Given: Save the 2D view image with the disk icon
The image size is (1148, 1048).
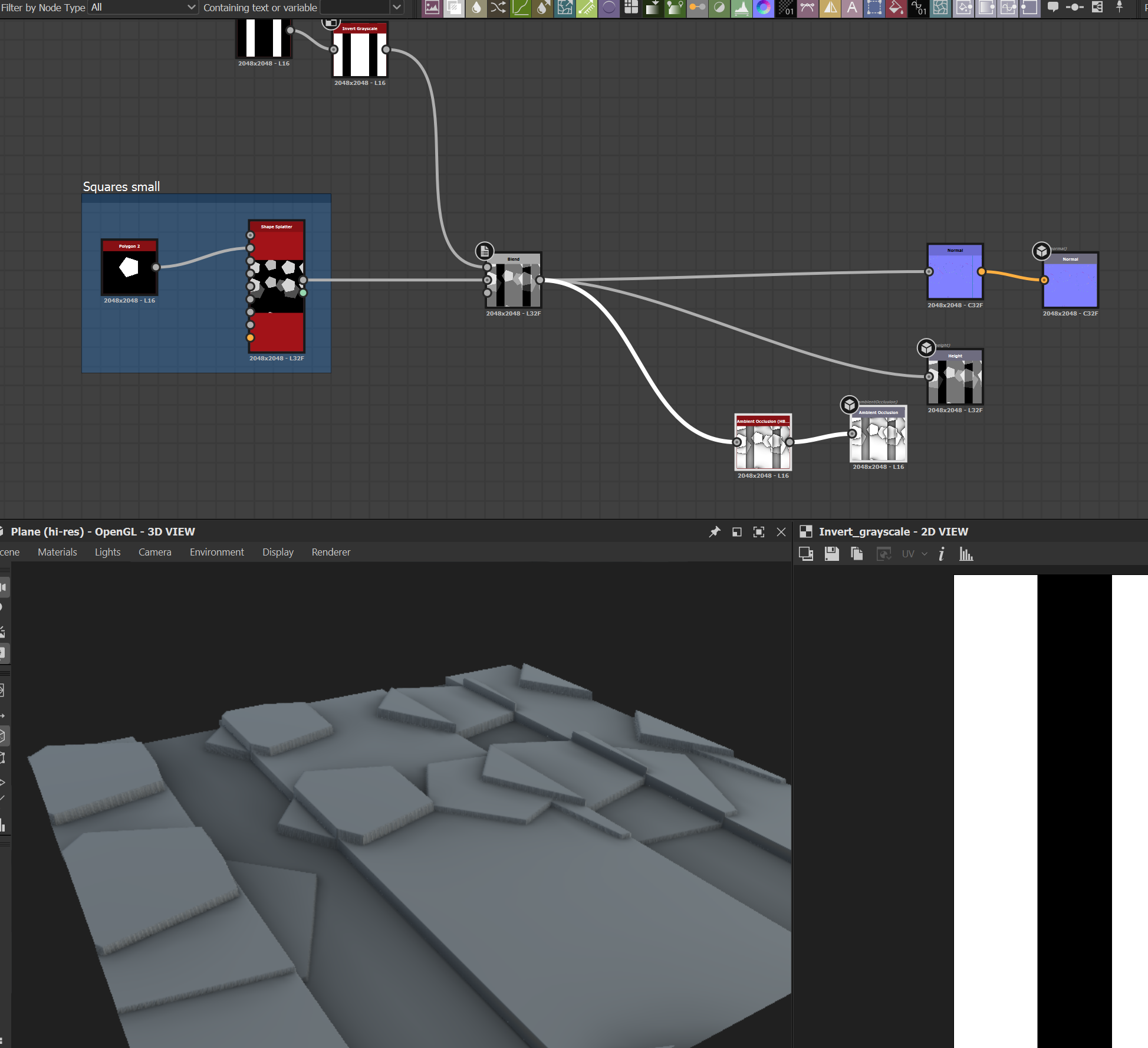Looking at the screenshot, I should click(x=831, y=554).
